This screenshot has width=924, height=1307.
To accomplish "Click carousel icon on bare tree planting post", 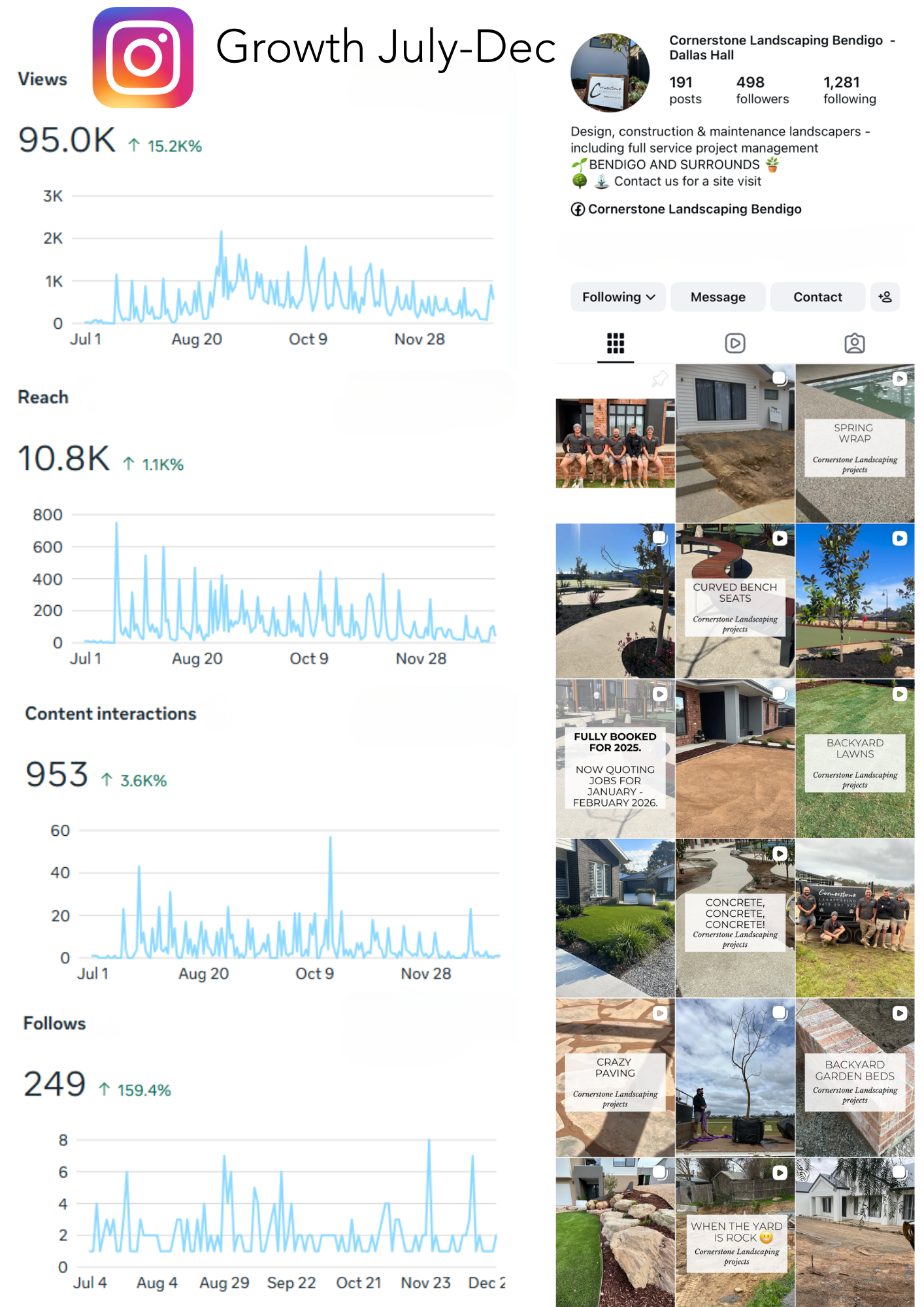I will 780,1013.
